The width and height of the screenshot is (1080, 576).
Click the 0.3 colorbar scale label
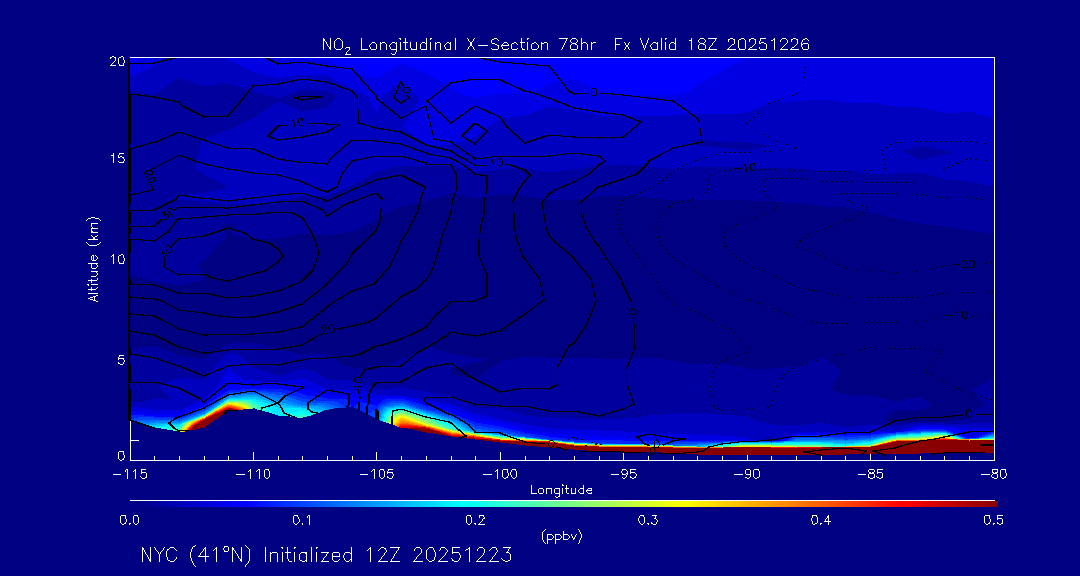coord(648,520)
